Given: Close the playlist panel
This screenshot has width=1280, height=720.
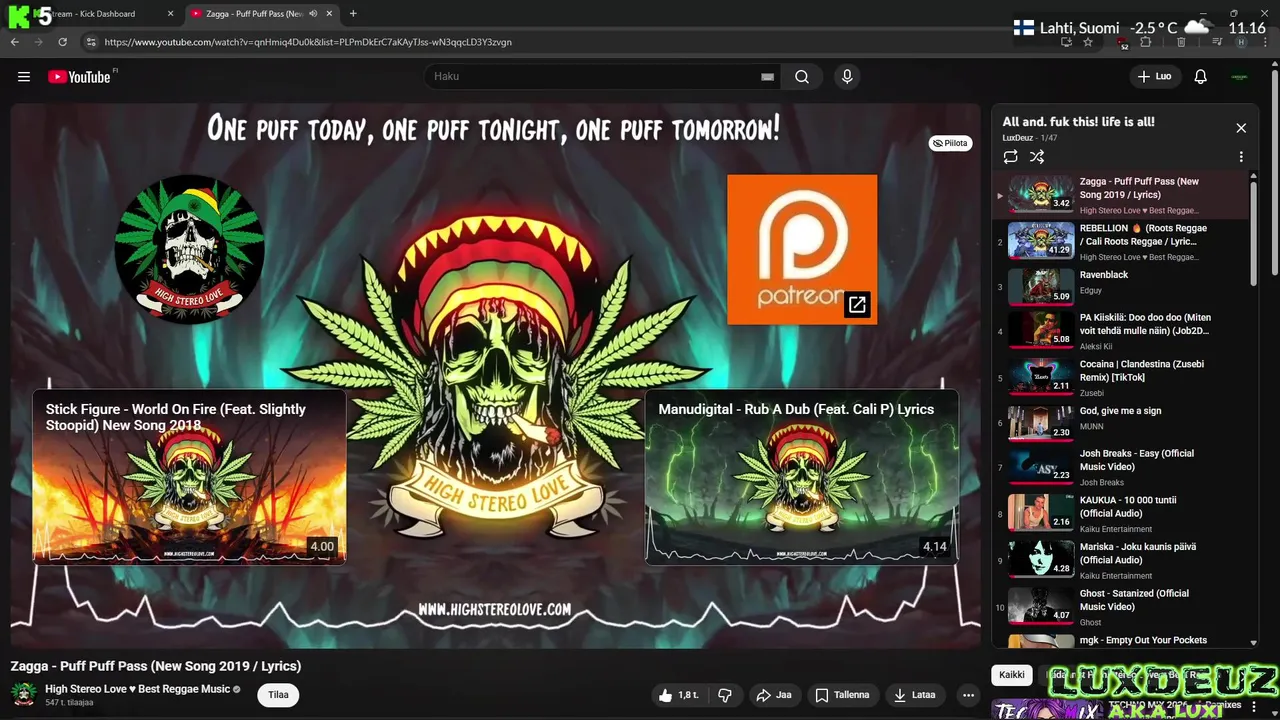Looking at the screenshot, I should click(1241, 128).
